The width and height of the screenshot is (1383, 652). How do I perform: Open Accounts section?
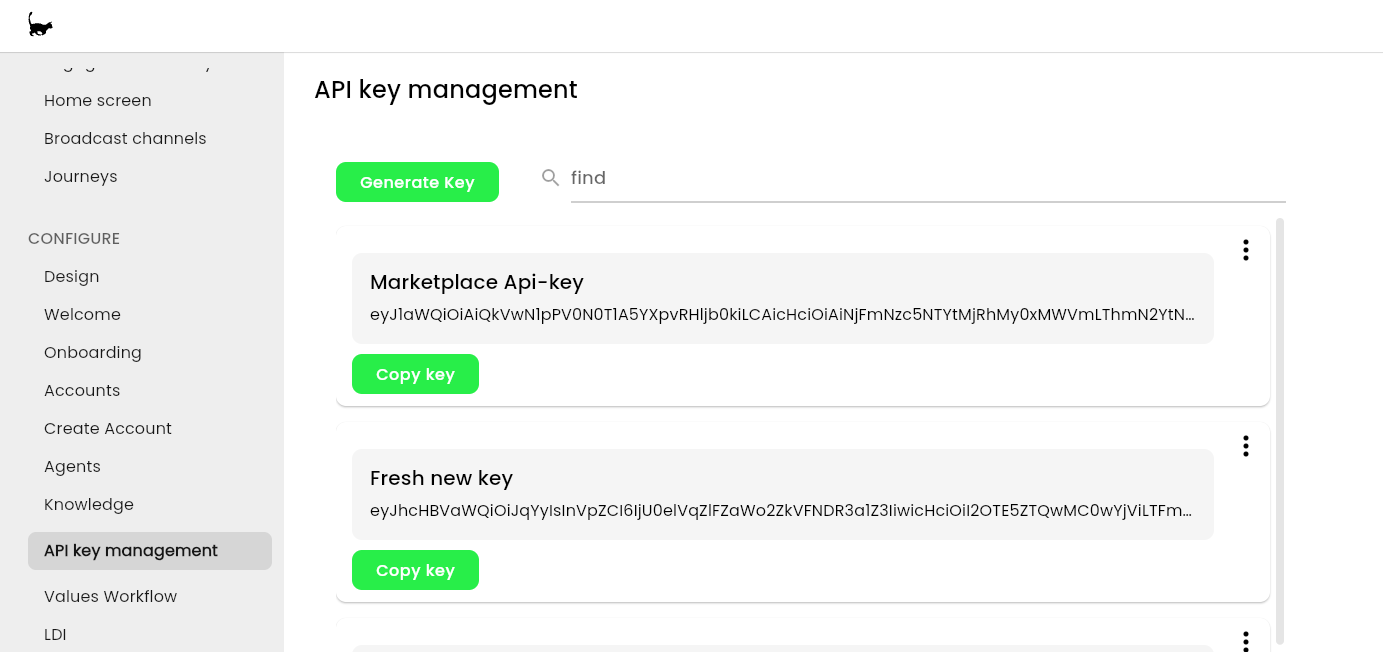(x=82, y=390)
